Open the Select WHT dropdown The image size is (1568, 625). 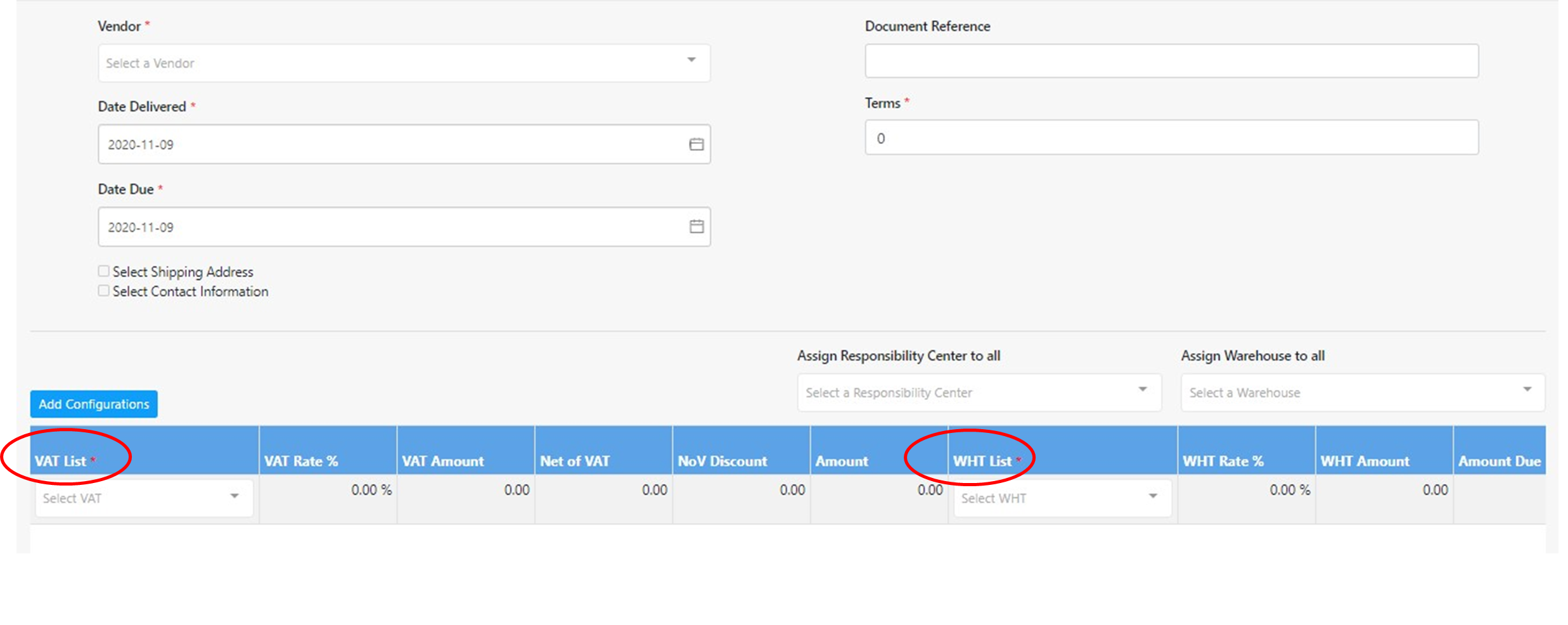1062,498
